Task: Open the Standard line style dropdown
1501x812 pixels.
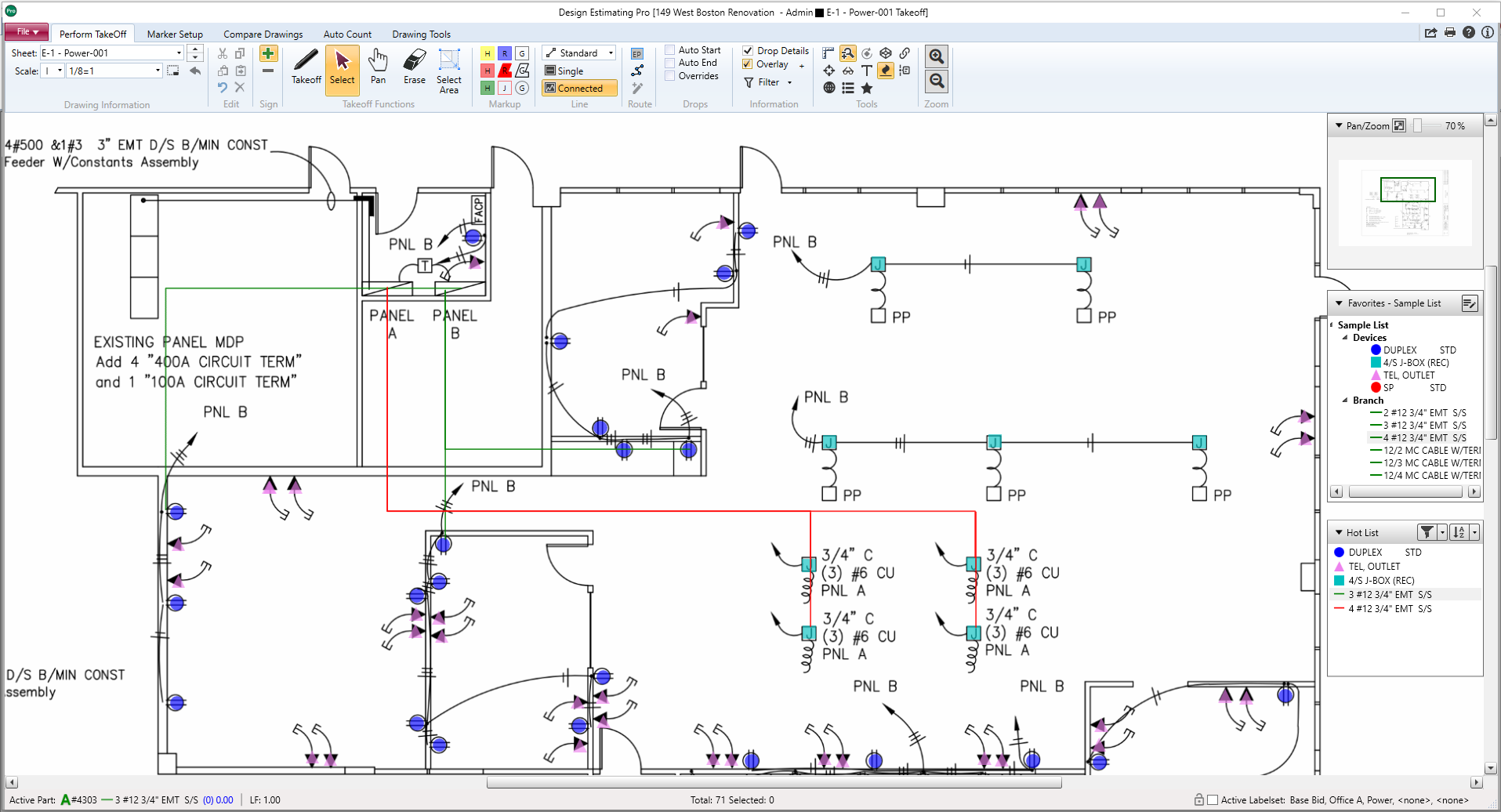Action: [610, 53]
